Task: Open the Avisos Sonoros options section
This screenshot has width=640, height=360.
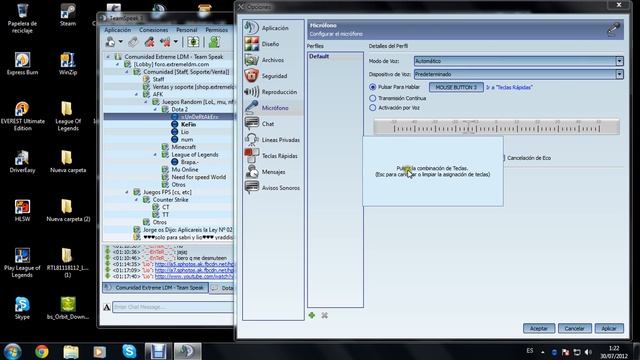Action: (x=273, y=188)
